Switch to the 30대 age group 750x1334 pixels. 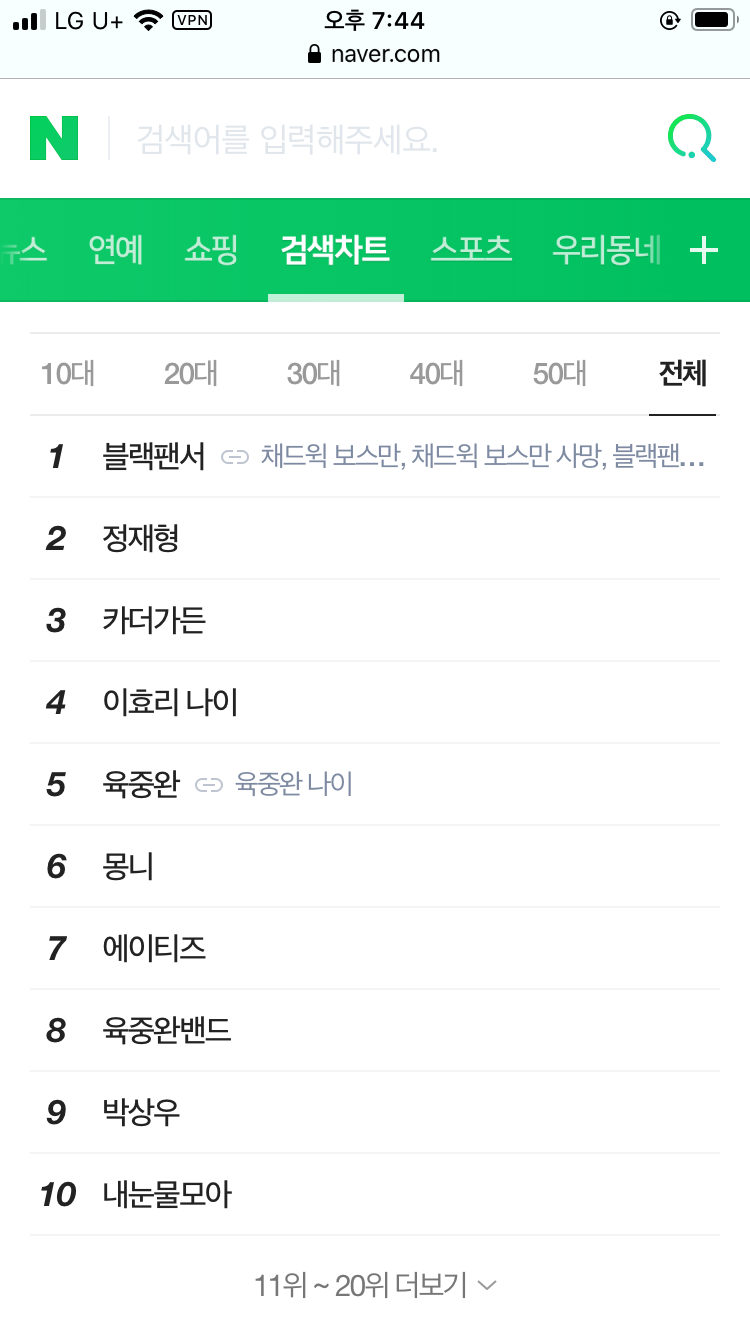313,373
